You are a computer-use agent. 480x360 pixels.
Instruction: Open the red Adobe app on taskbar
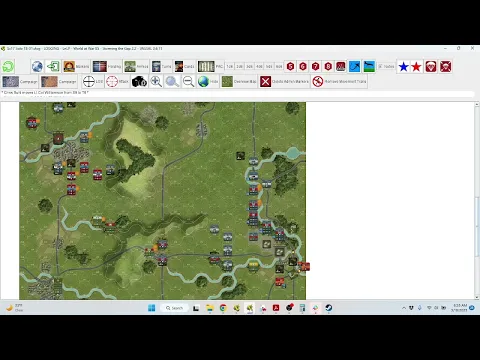click(276, 308)
